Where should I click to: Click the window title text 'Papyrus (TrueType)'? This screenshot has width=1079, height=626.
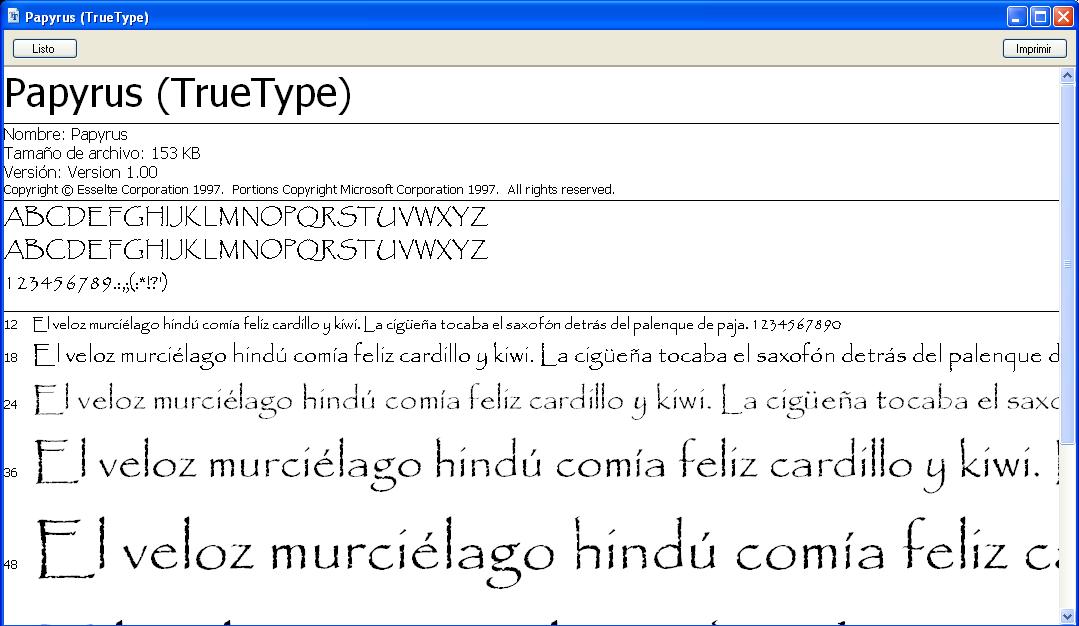click(87, 17)
